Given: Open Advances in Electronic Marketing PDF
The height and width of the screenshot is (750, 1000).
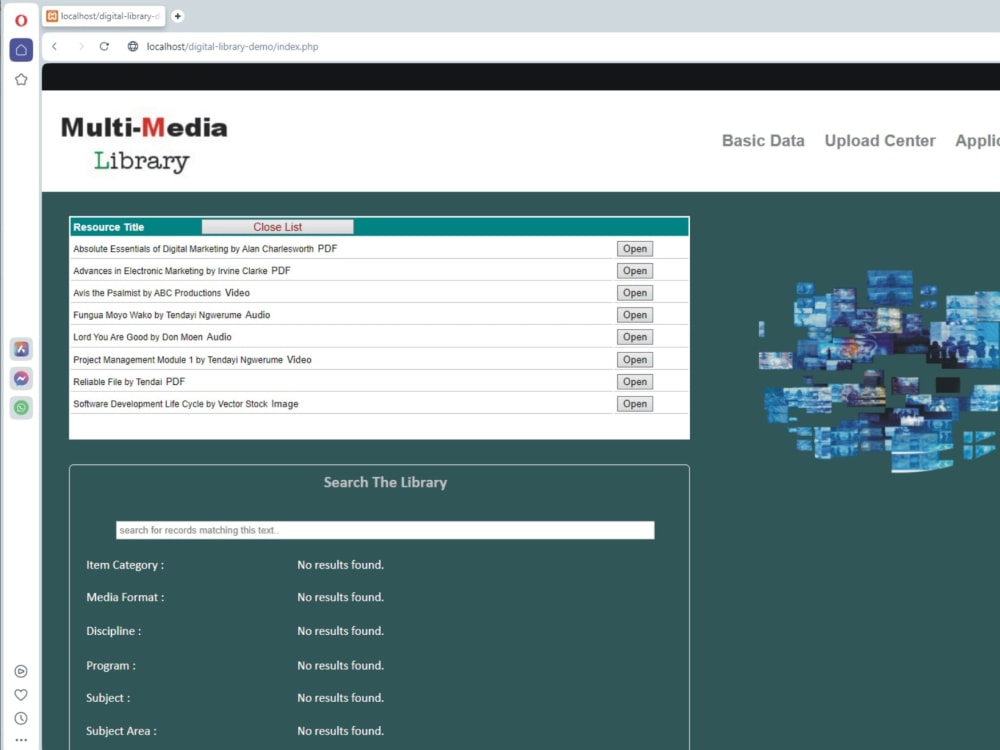Looking at the screenshot, I should click(635, 270).
